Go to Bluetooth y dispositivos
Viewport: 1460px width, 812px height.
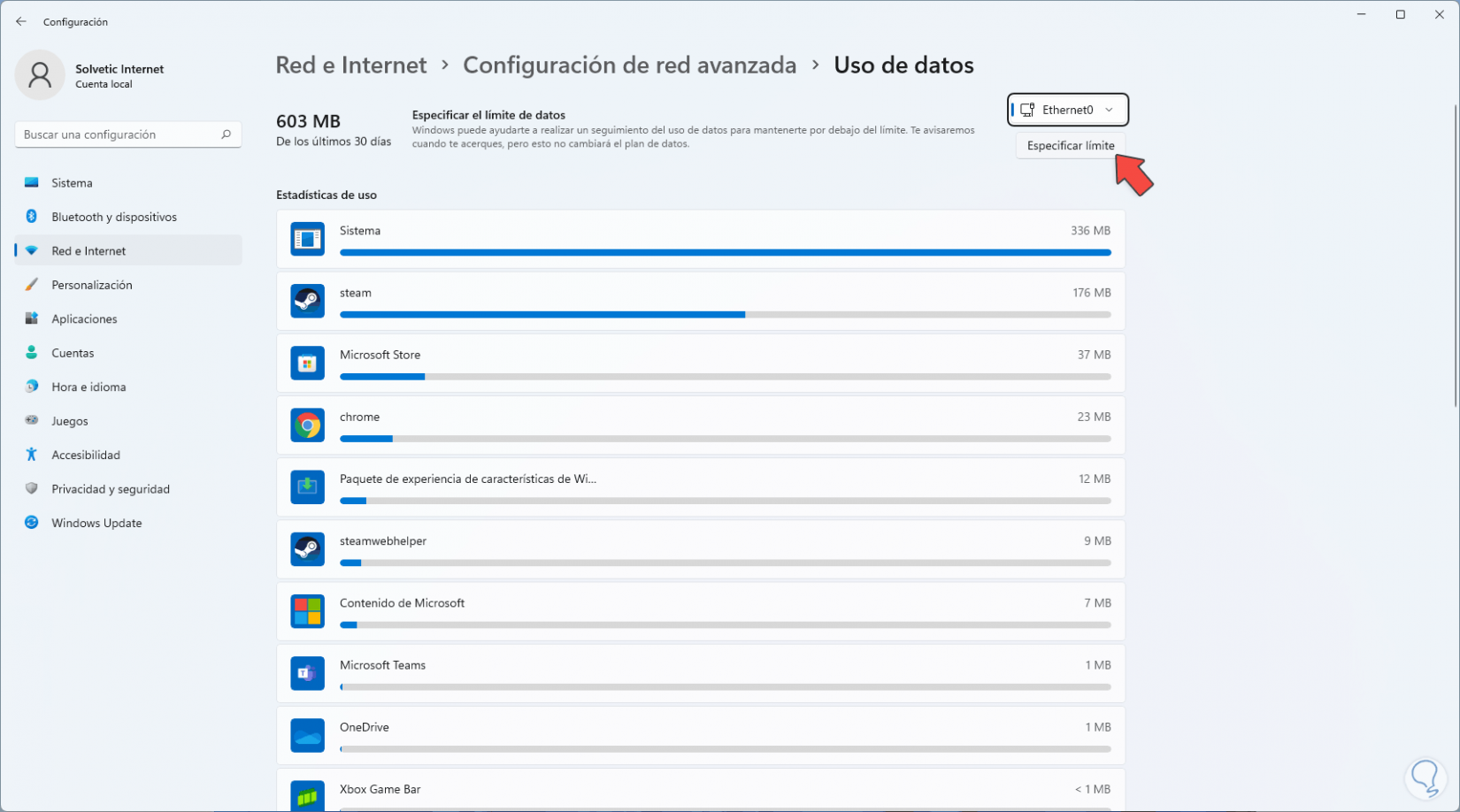pyautogui.click(x=113, y=217)
